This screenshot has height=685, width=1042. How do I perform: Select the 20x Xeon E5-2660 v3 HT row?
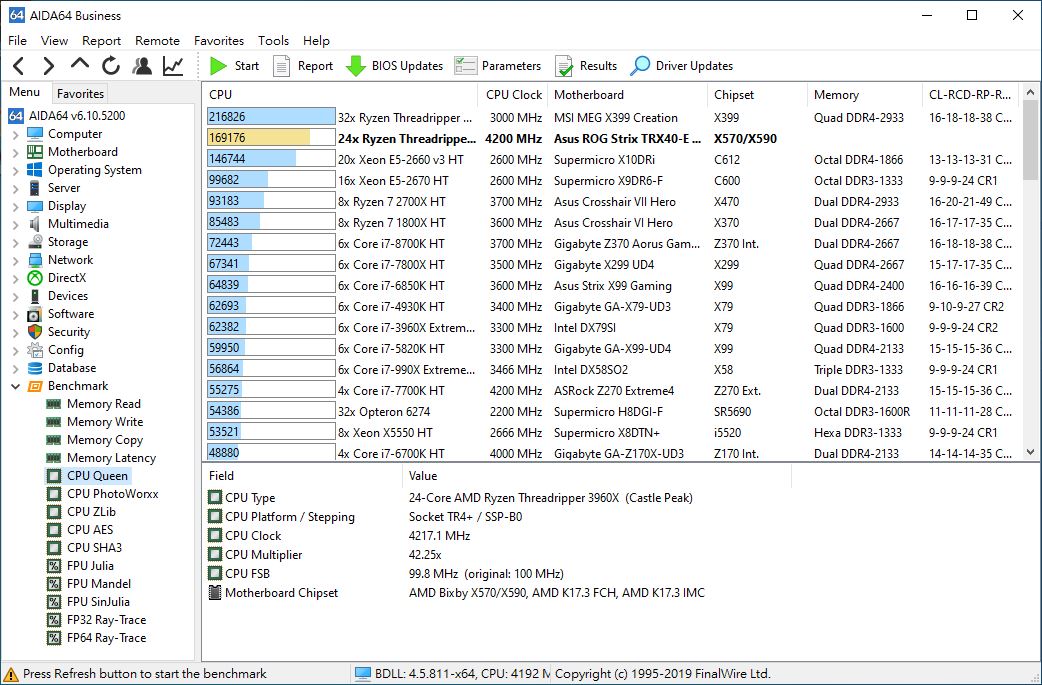coord(611,159)
